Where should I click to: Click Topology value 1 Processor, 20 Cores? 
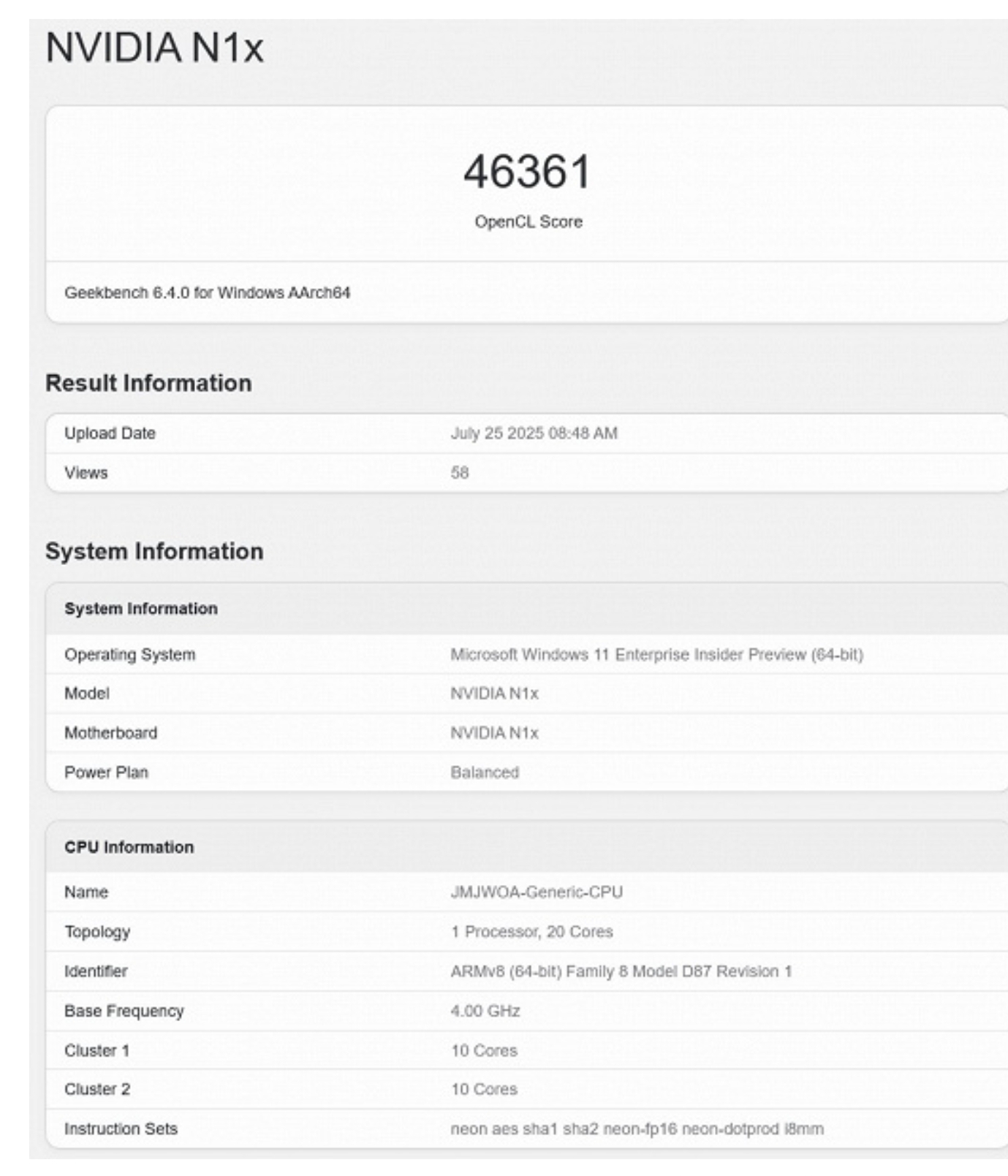(x=531, y=932)
